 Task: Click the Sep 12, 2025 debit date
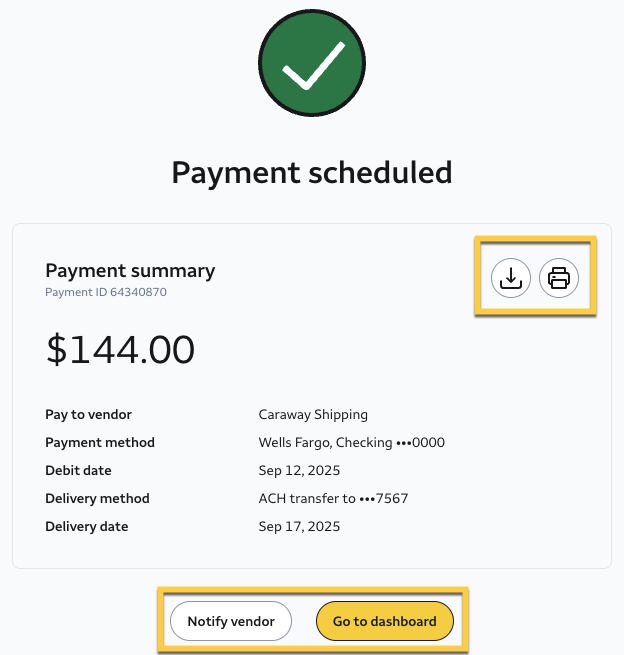pyautogui.click(x=299, y=470)
